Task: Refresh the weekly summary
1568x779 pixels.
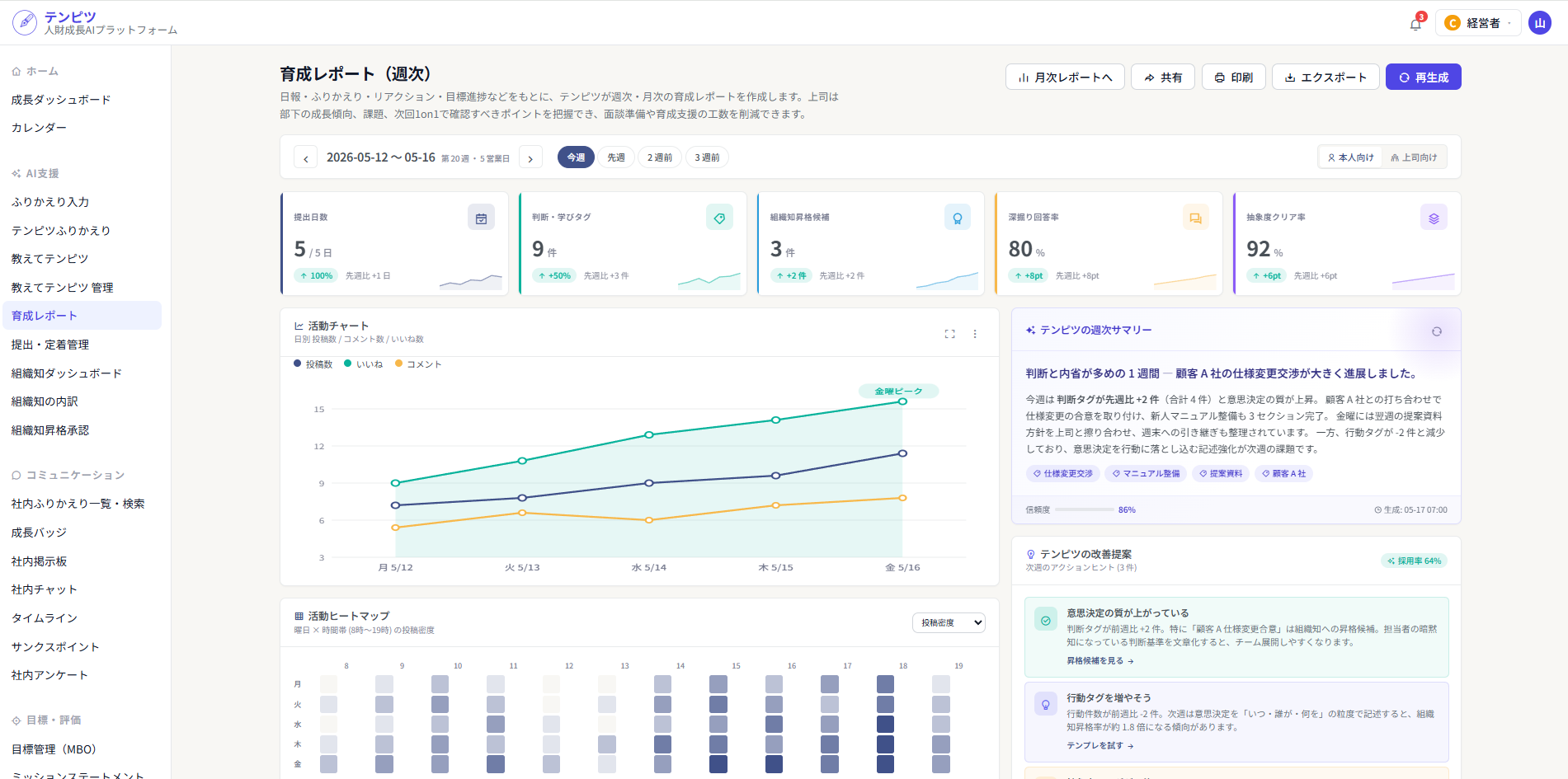Action: [x=1437, y=331]
